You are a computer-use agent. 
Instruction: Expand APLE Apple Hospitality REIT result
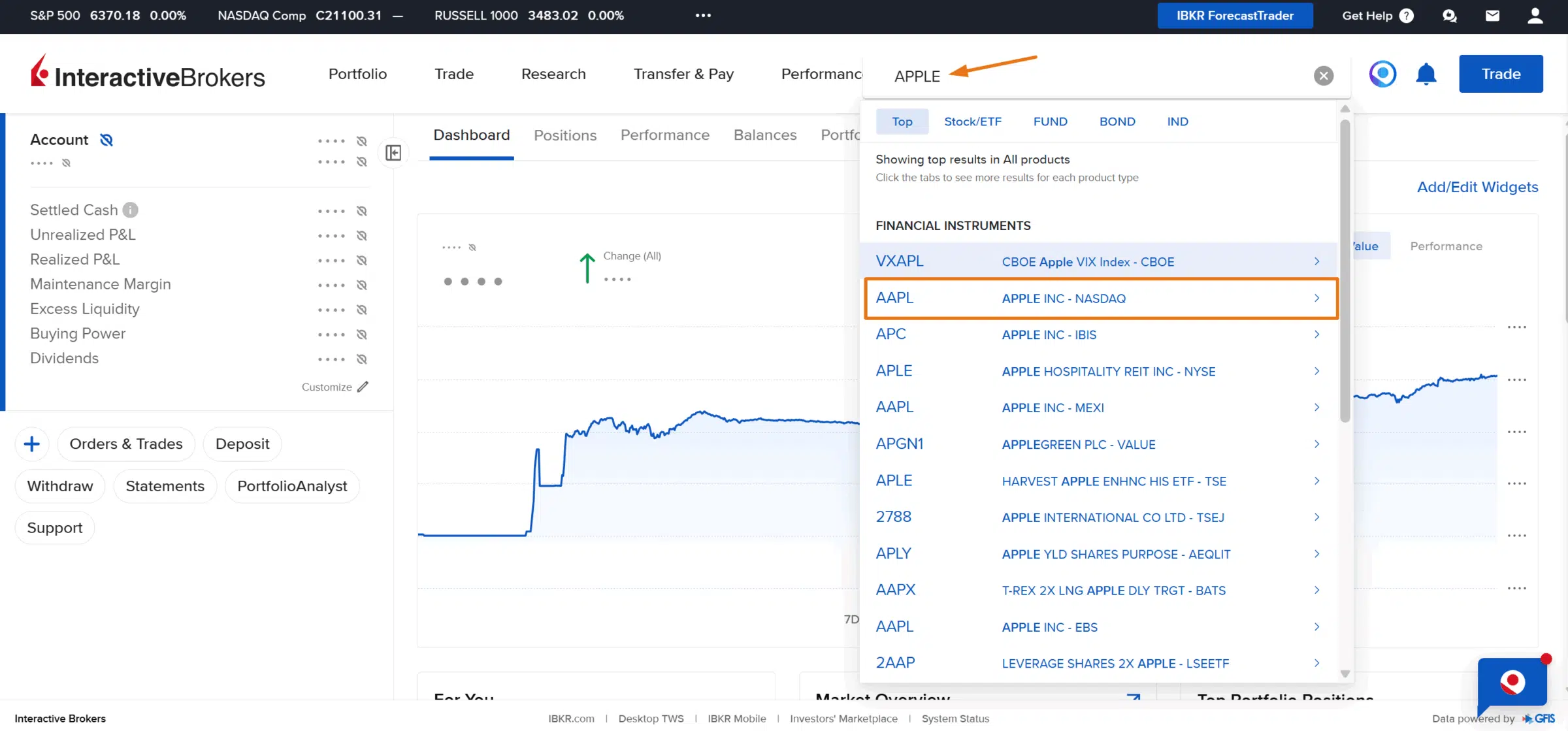coord(1316,371)
